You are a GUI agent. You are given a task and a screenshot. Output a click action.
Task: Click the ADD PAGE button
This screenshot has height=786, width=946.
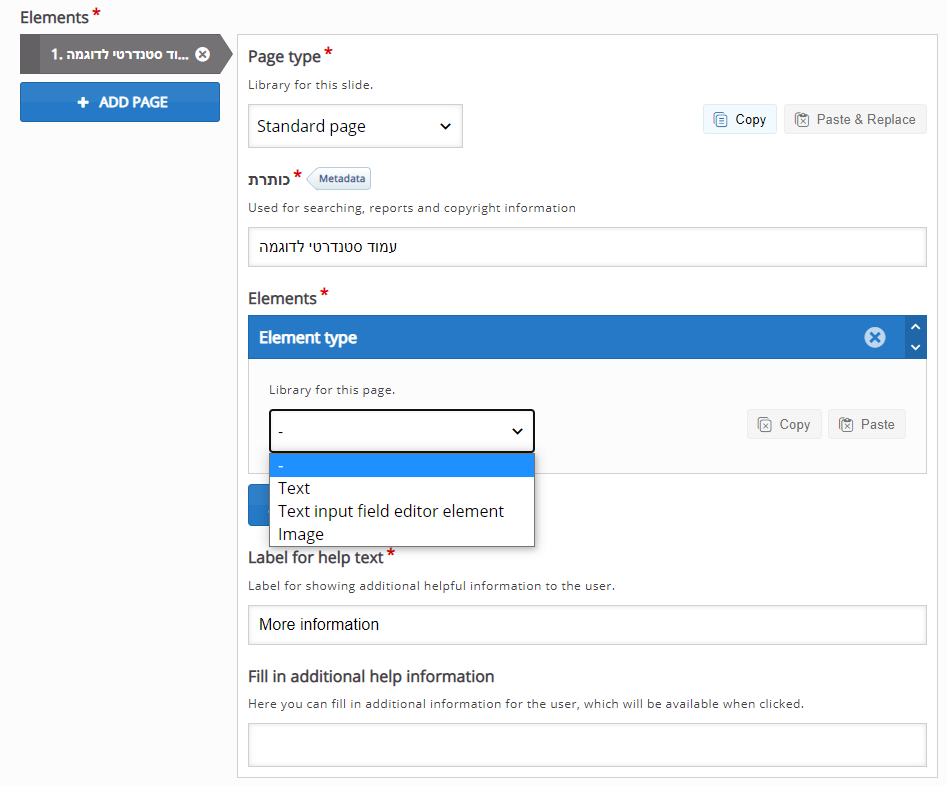coord(120,101)
